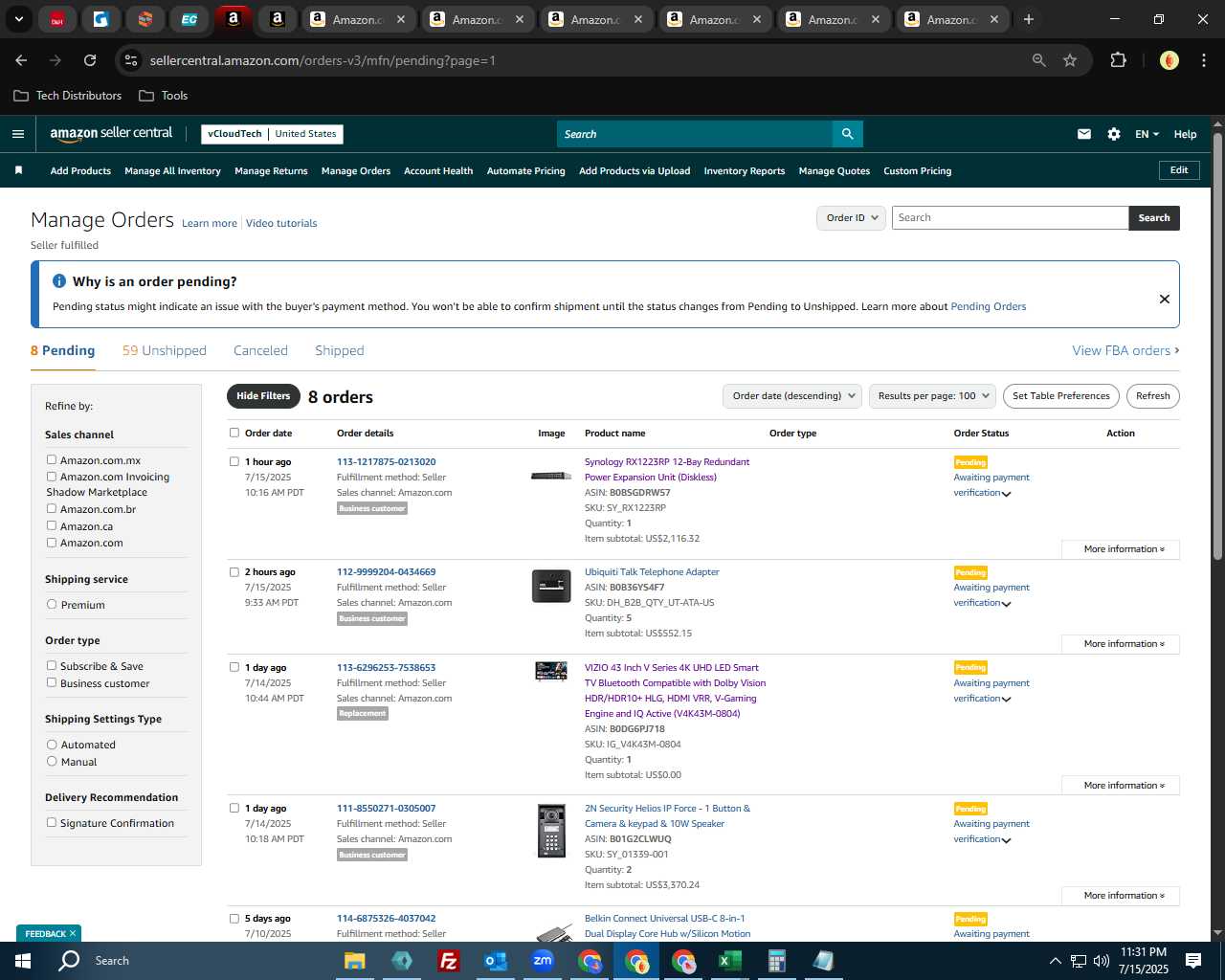Image resolution: width=1225 pixels, height=980 pixels.
Task: Select the Manual shipping settings option
Action: pyautogui.click(x=52, y=762)
